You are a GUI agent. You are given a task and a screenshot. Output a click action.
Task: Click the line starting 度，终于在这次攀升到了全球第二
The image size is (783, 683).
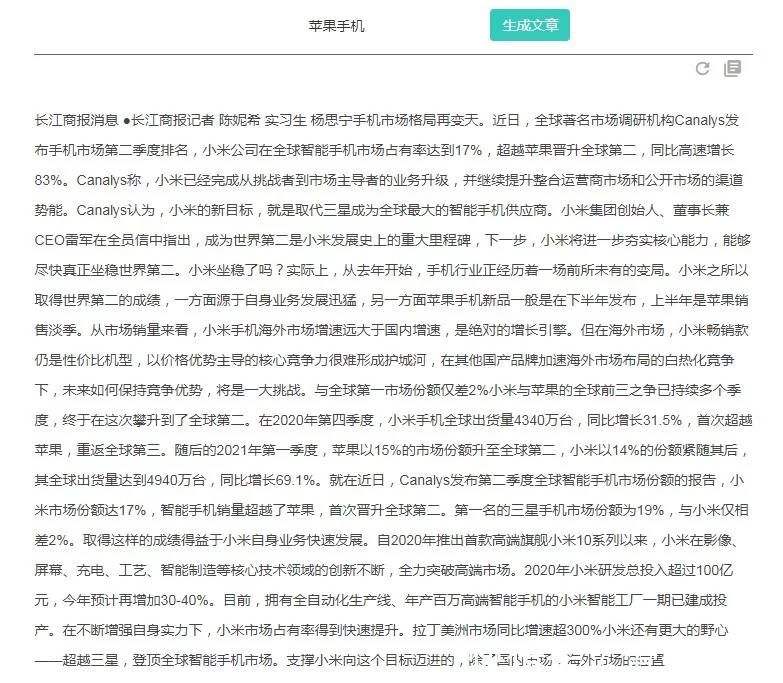tap(393, 420)
